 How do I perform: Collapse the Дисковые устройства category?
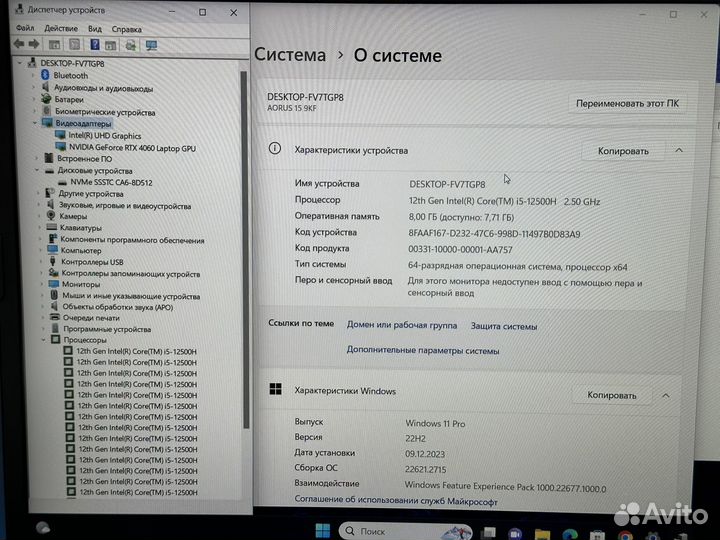[37, 170]
